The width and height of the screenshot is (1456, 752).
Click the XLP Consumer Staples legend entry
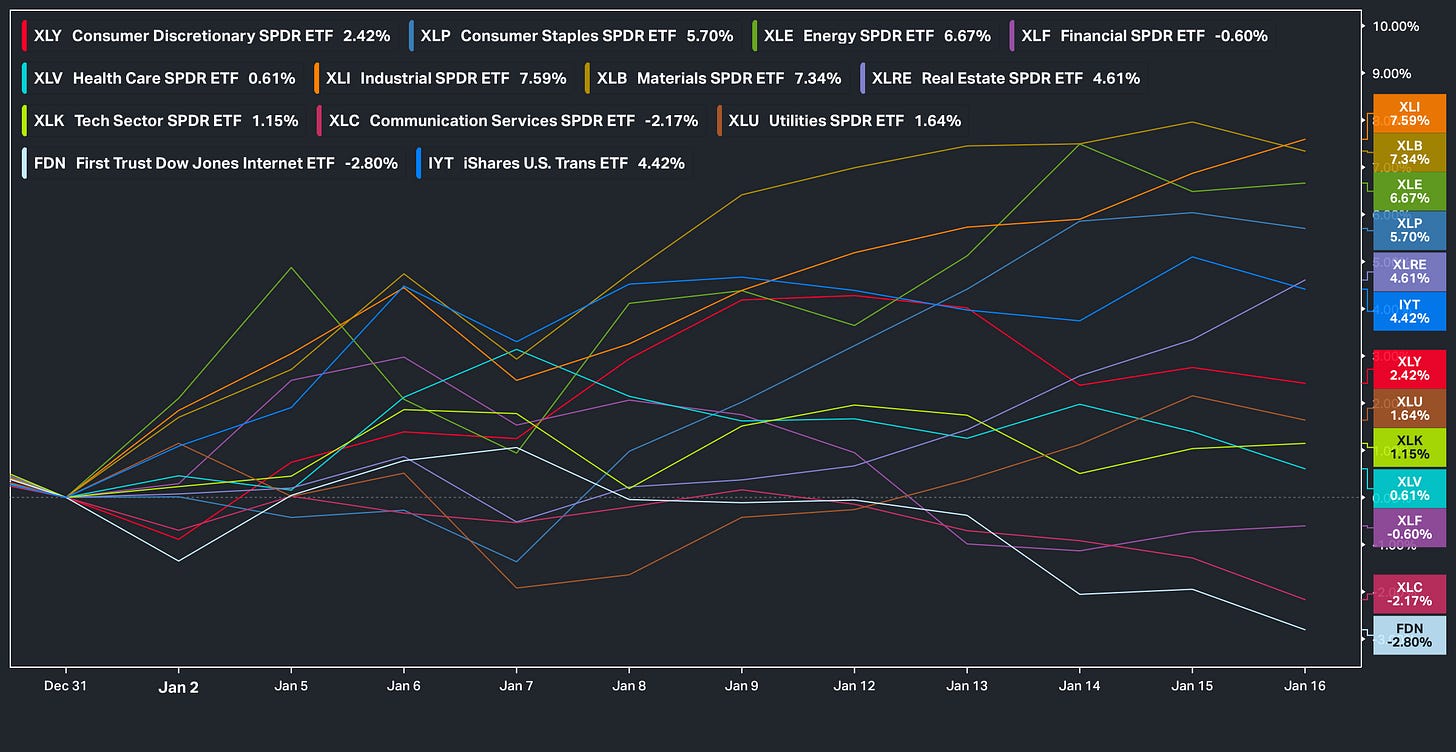pyautogui.click(x=574, y=36)
